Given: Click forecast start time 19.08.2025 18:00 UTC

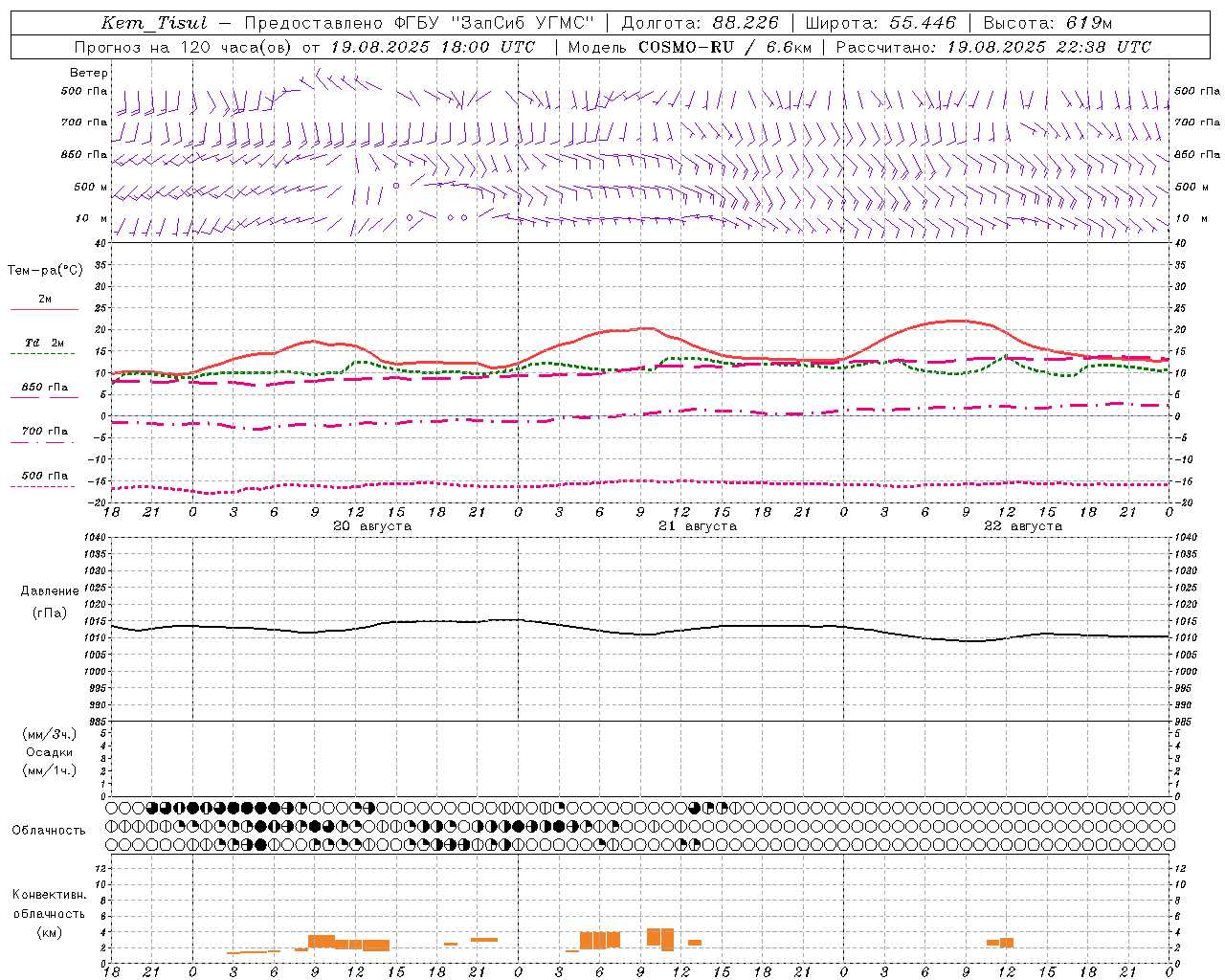Looking at the screenshot, I should 434,47.
